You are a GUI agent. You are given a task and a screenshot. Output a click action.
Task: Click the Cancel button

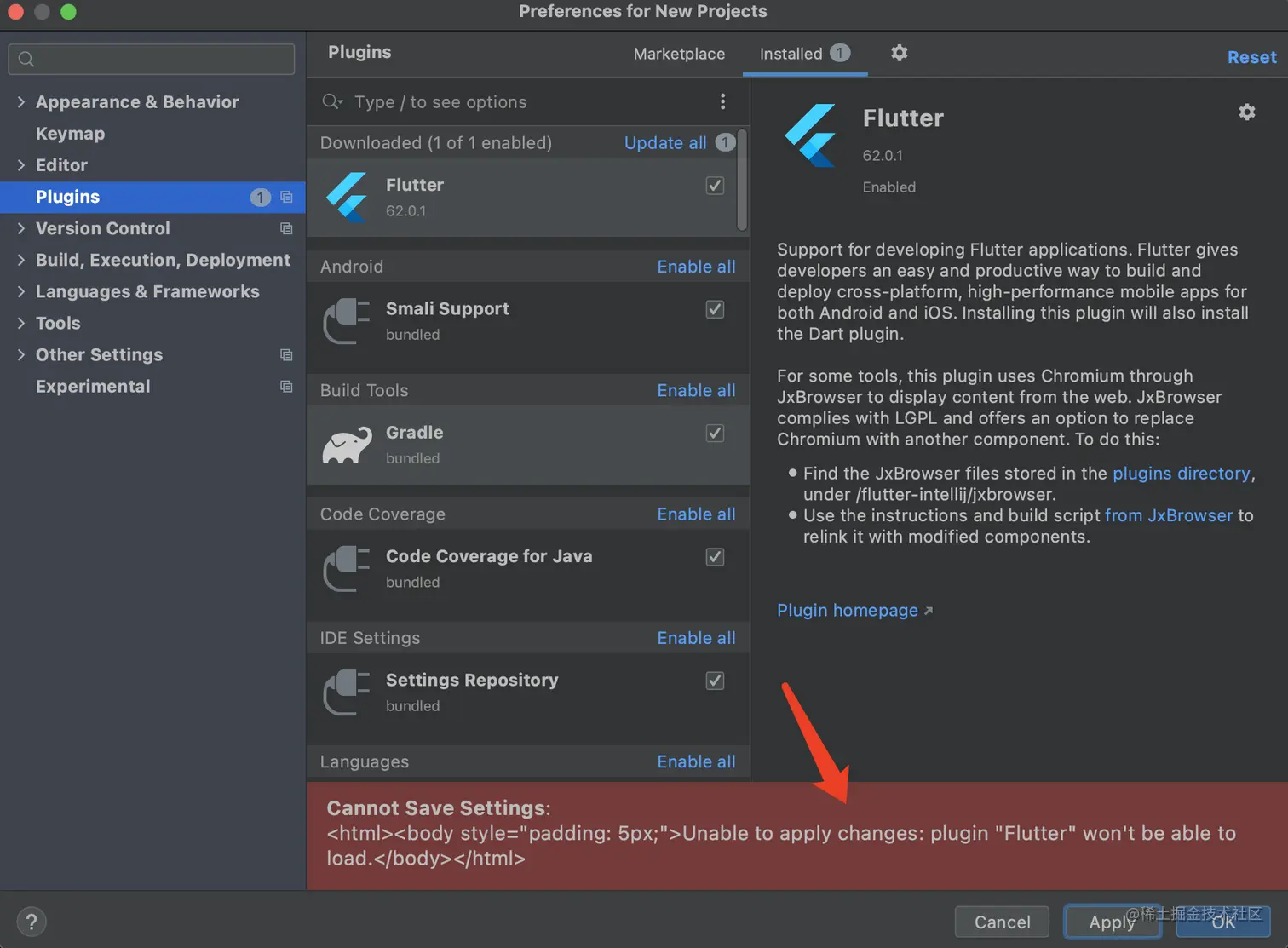1002,922
